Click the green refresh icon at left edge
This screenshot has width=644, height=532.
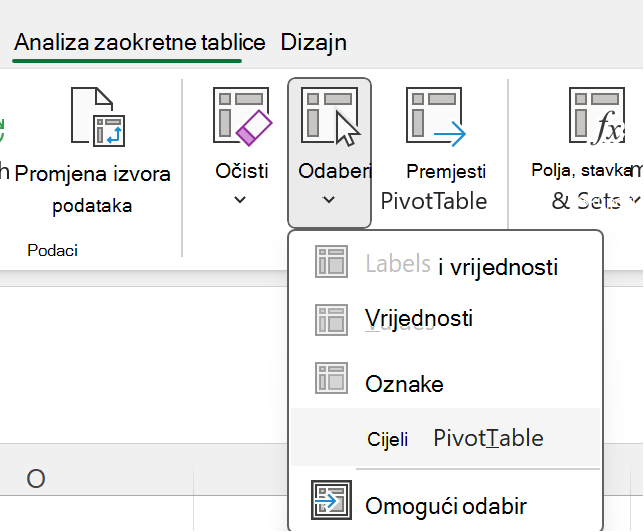(2, 131)
